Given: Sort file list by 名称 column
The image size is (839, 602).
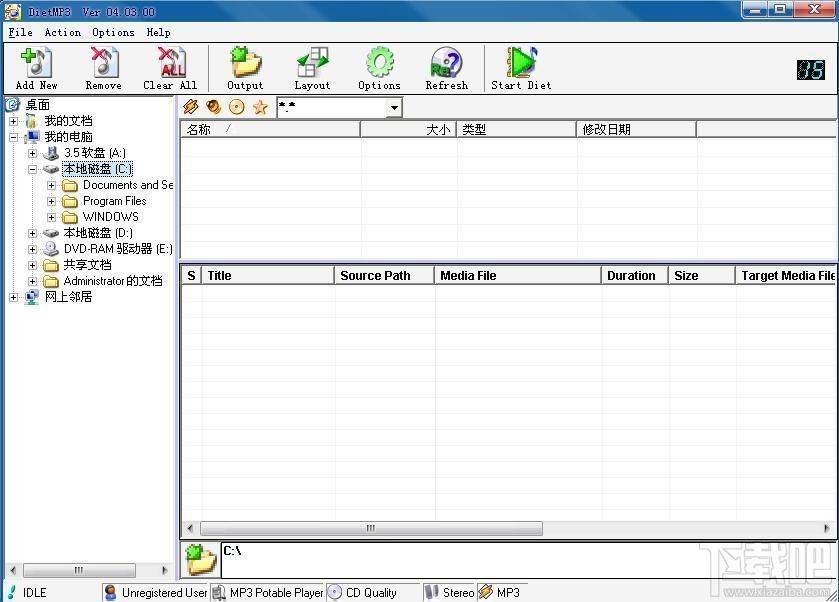Looking at the screenshot, I should tap(270, 129).
